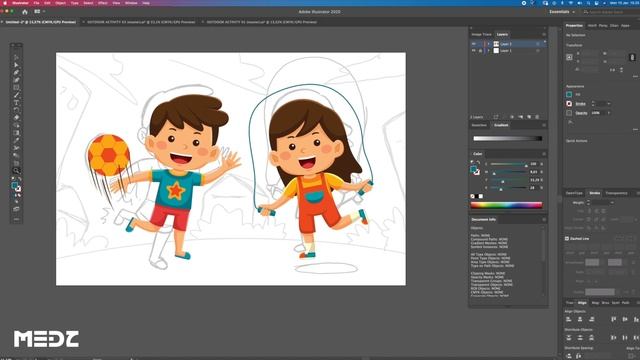Toggle the Dashed Line checkbox
Screen dimensions: 640x360
567,238
